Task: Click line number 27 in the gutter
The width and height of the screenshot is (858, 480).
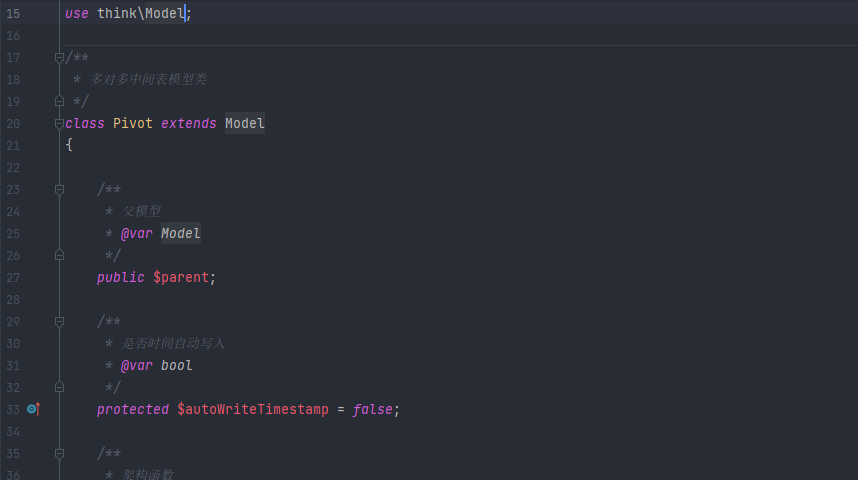Action: click(13, 277)
